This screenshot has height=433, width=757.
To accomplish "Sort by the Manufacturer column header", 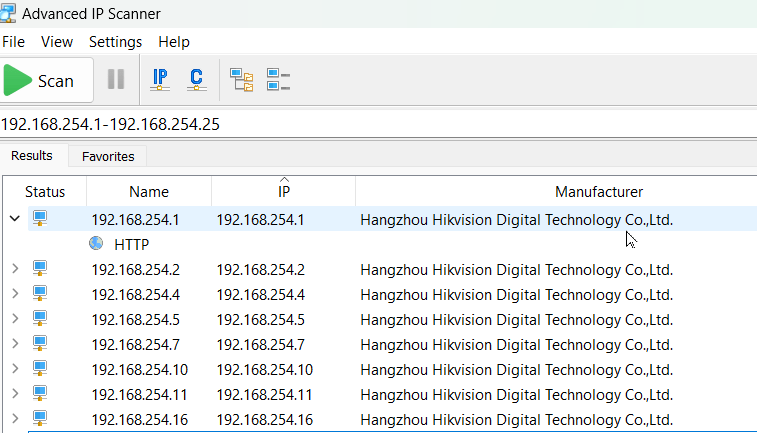I will (x=598, y=192).
